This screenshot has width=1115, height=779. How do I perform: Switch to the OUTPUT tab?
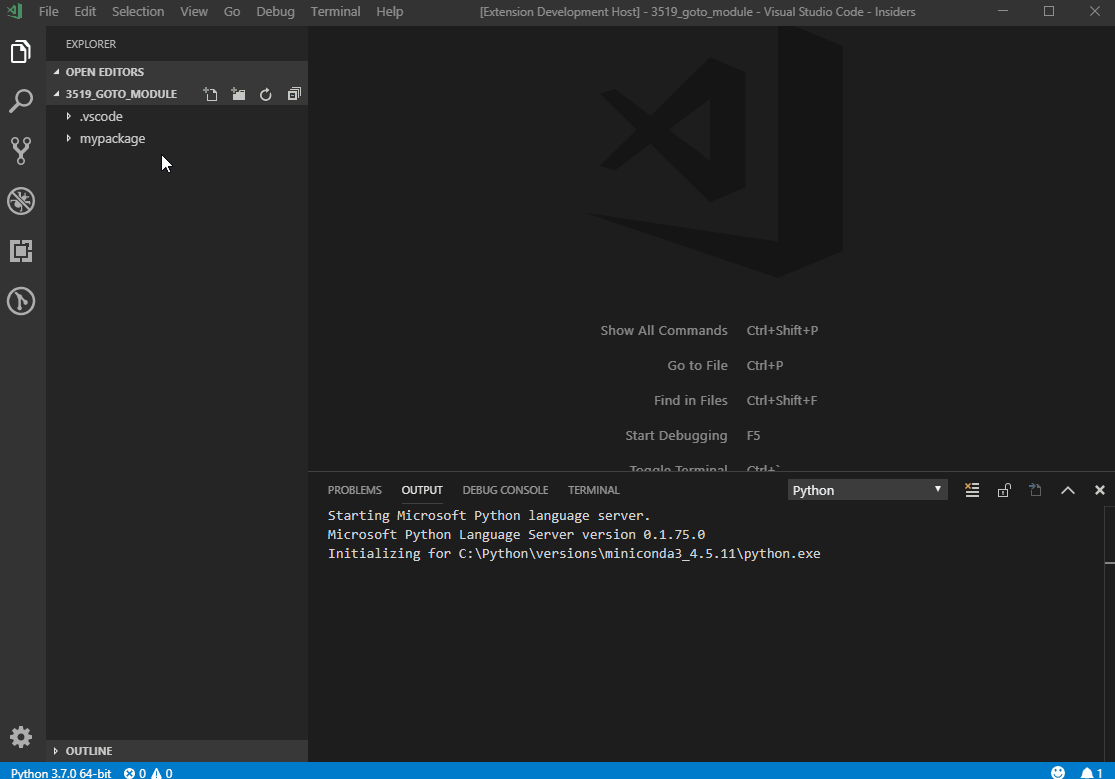tap(422, 489)
